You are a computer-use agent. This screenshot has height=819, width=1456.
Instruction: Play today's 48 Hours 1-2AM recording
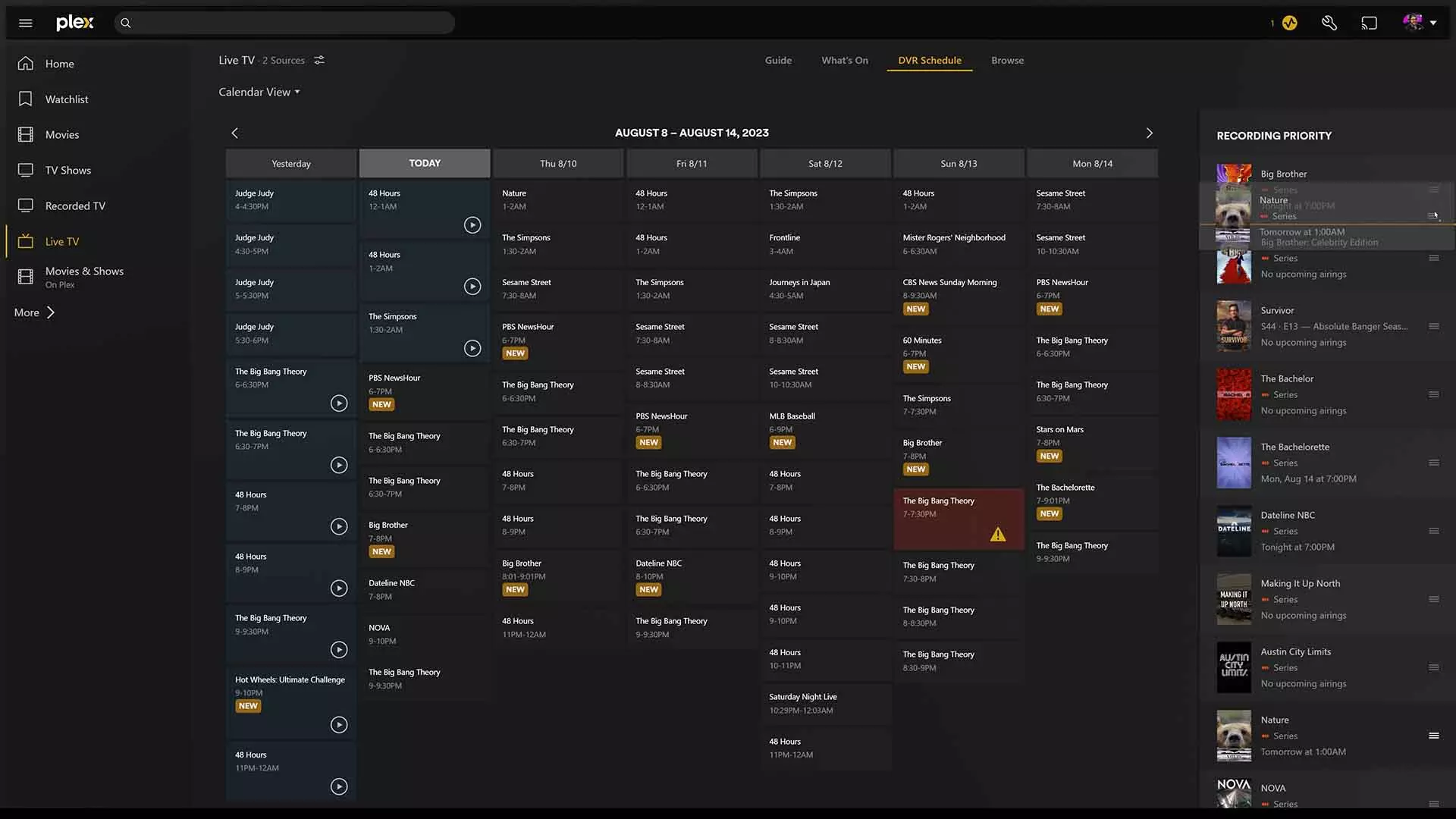click(472, 287)
